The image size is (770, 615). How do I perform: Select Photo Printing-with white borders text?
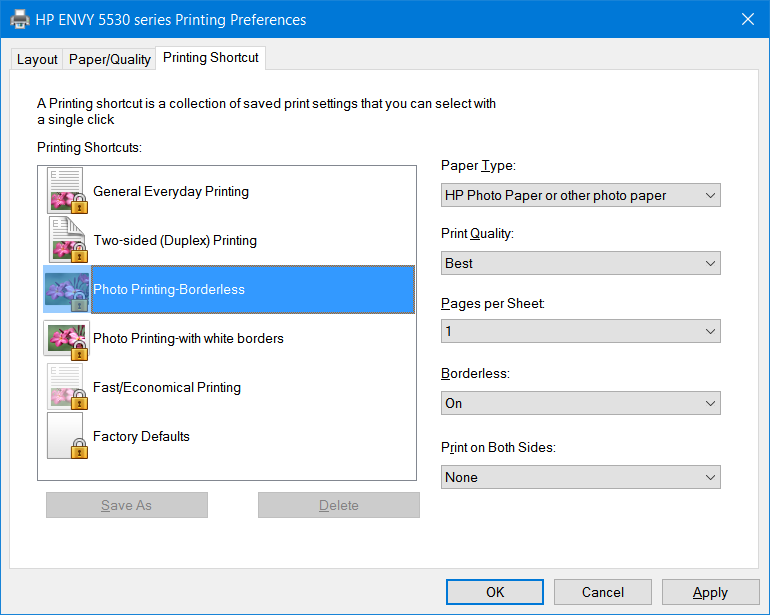pos(188,338)
